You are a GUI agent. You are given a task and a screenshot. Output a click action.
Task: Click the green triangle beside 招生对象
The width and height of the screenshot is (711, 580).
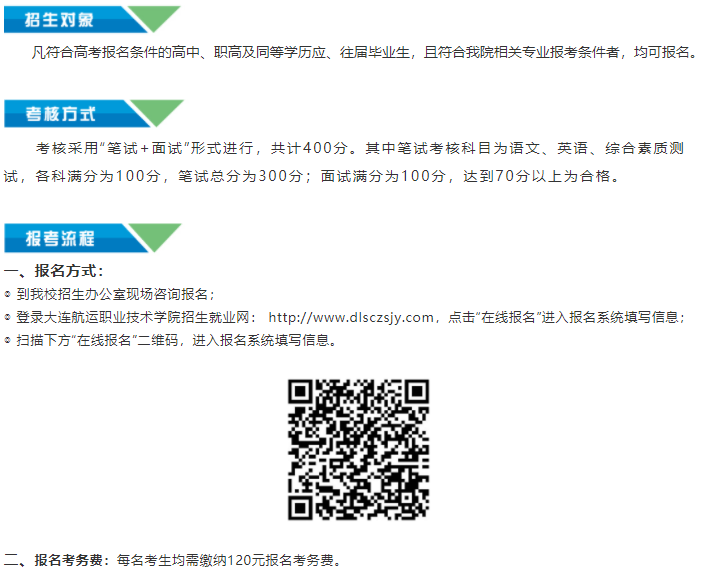(154, 17)
